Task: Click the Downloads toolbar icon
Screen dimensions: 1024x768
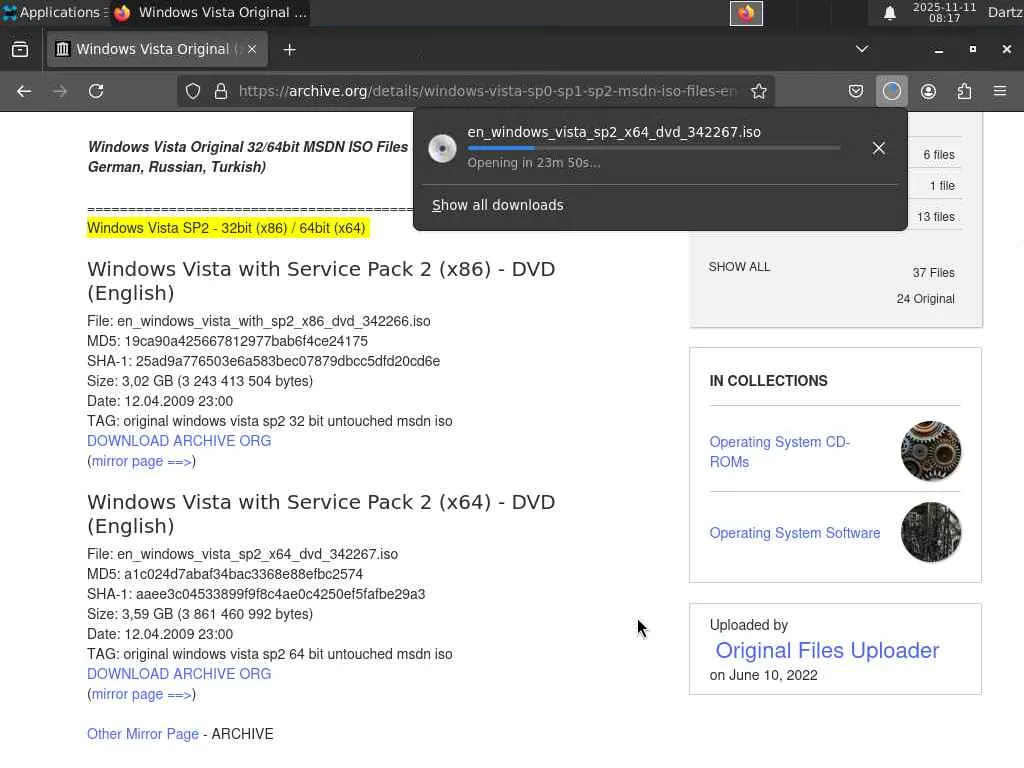Action: [x=892, y=91]
